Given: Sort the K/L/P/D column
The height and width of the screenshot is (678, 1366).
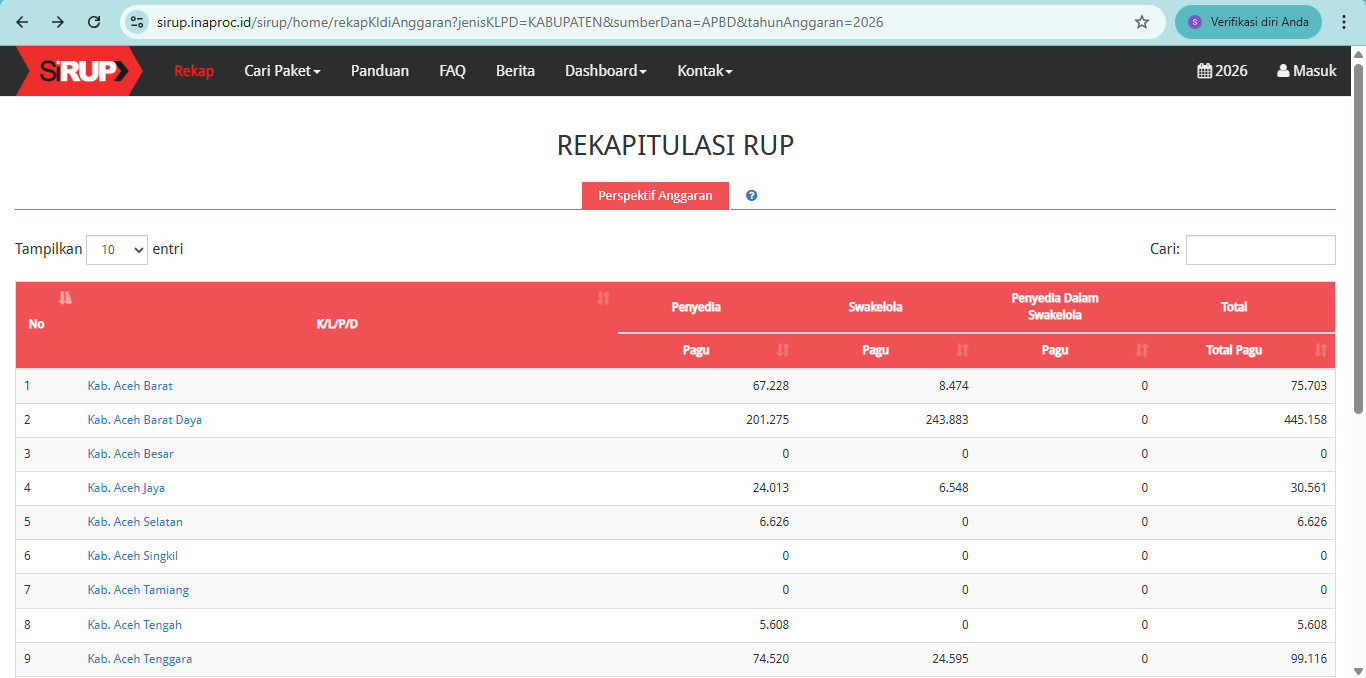Looking at the screenshot, I should click(x=603, y=298).
